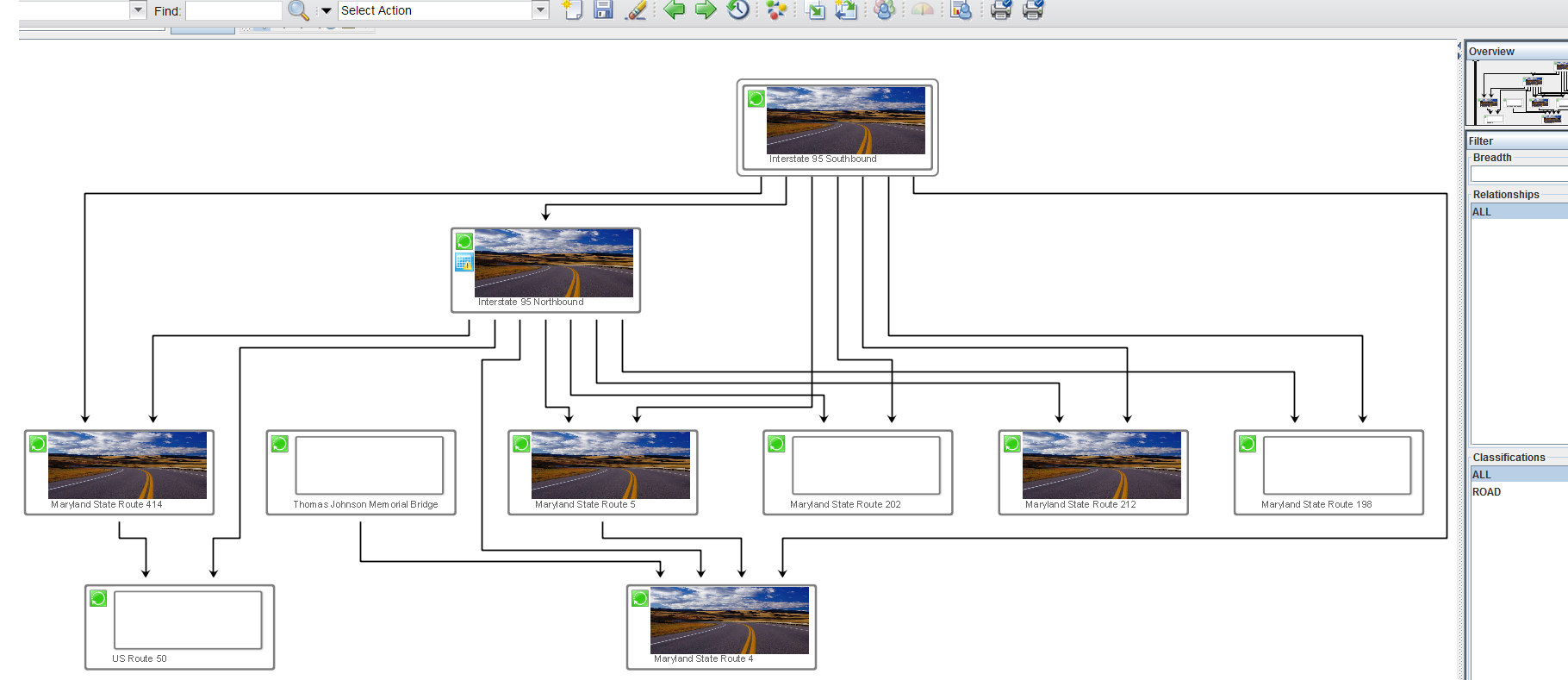This screenshot has height=680, width=1568.
Task: Click the green forward arrow icon
Action: click(706, 10)
